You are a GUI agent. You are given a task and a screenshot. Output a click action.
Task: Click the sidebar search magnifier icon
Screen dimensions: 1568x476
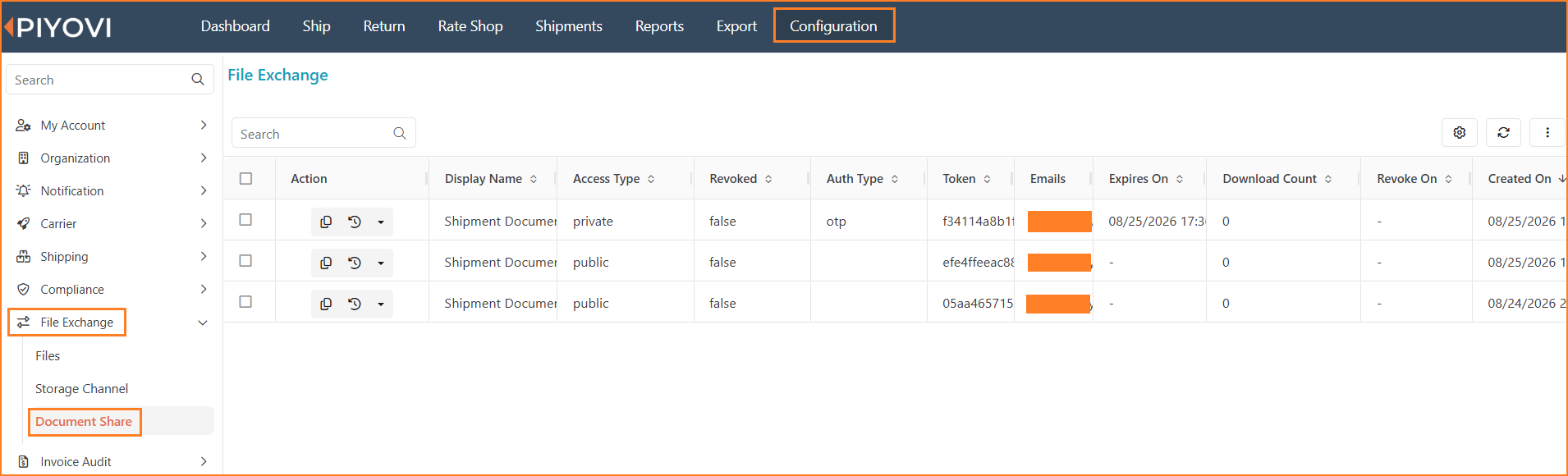(x=198, y=80)
